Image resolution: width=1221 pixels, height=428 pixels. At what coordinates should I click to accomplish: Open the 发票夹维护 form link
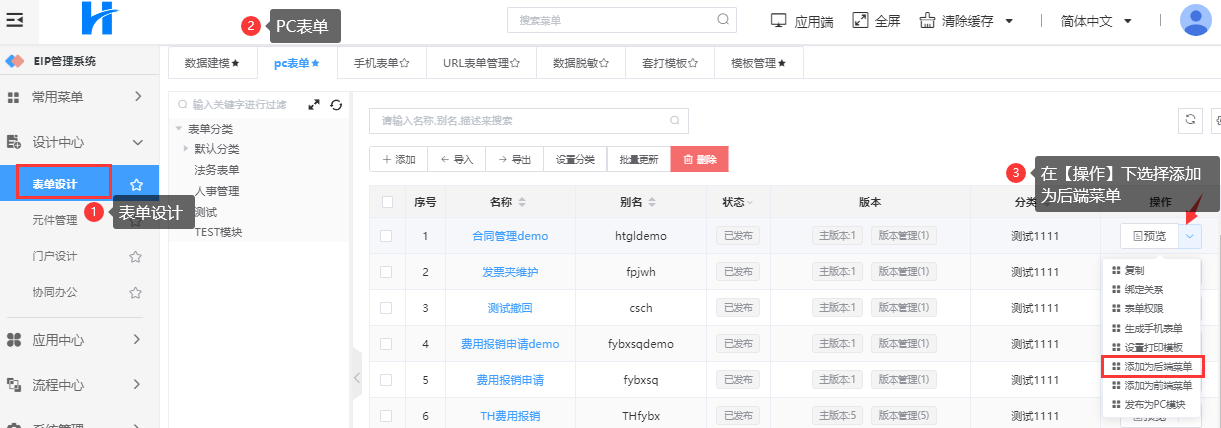click(x=510, y=272)
